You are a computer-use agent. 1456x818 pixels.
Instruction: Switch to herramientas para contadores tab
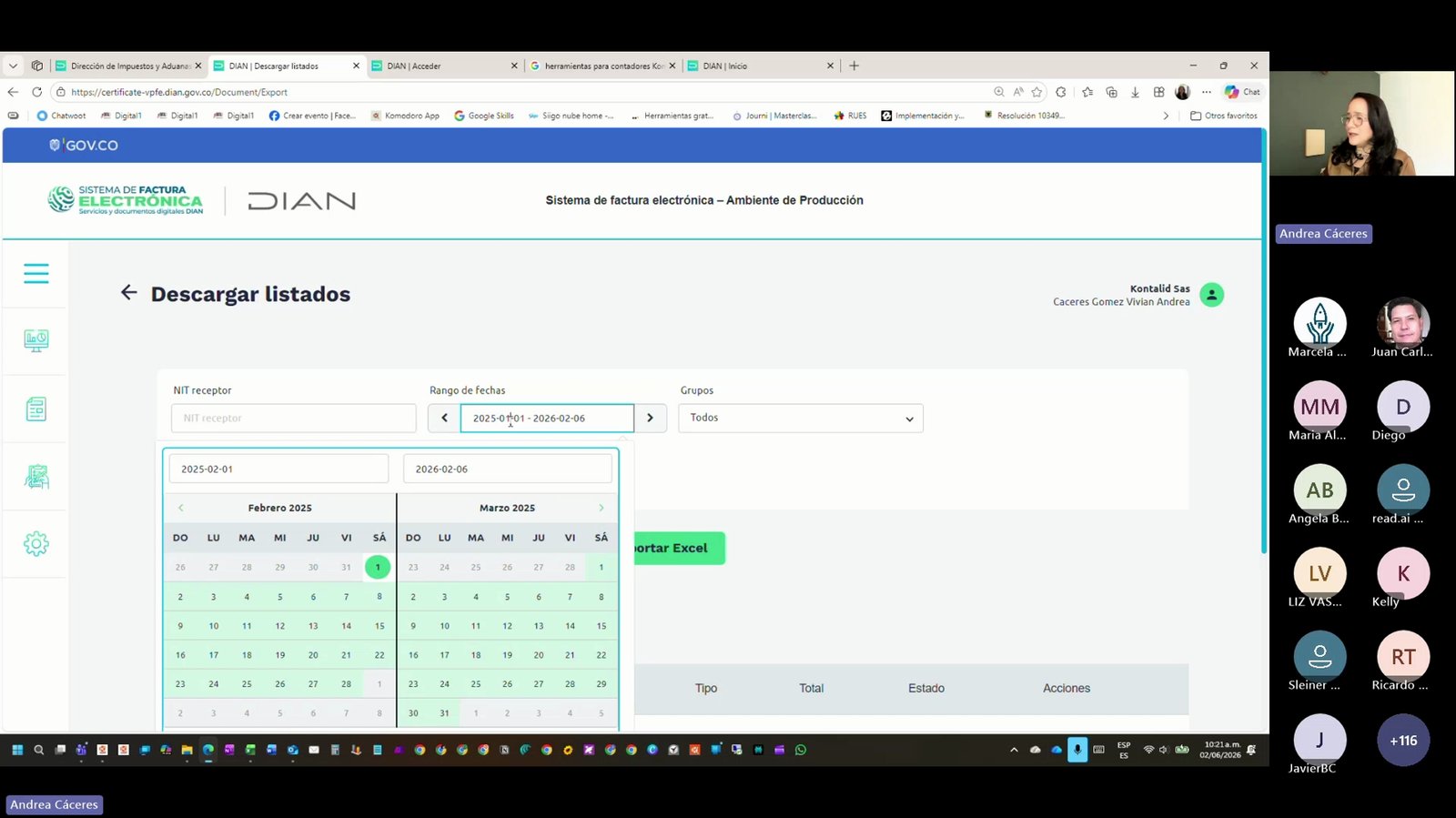tap(602, 66)
